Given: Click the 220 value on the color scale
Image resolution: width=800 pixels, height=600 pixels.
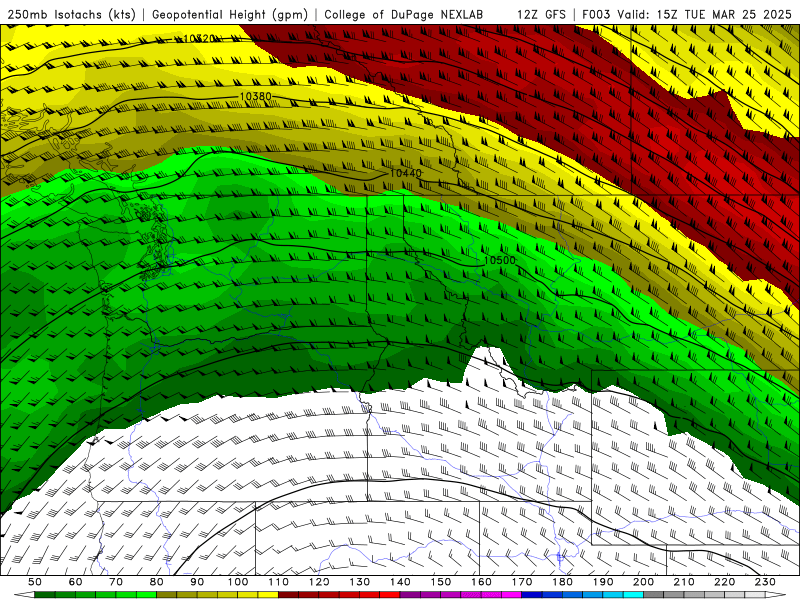Looking at the screenshot, I should click(725, 582).
